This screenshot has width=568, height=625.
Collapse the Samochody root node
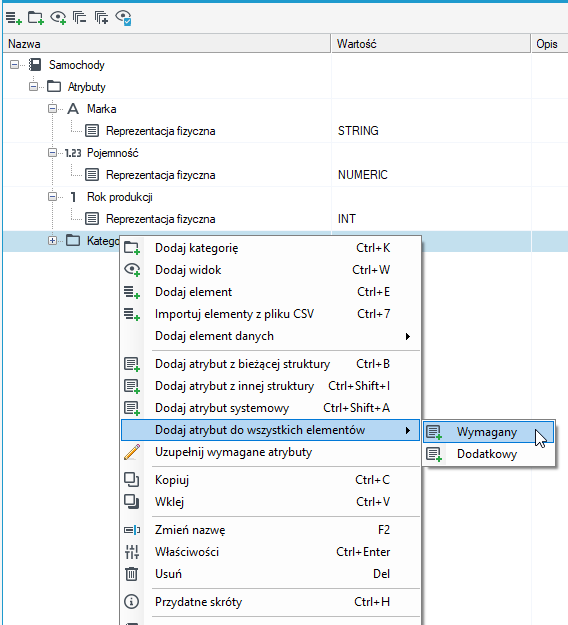pos(14,65)
